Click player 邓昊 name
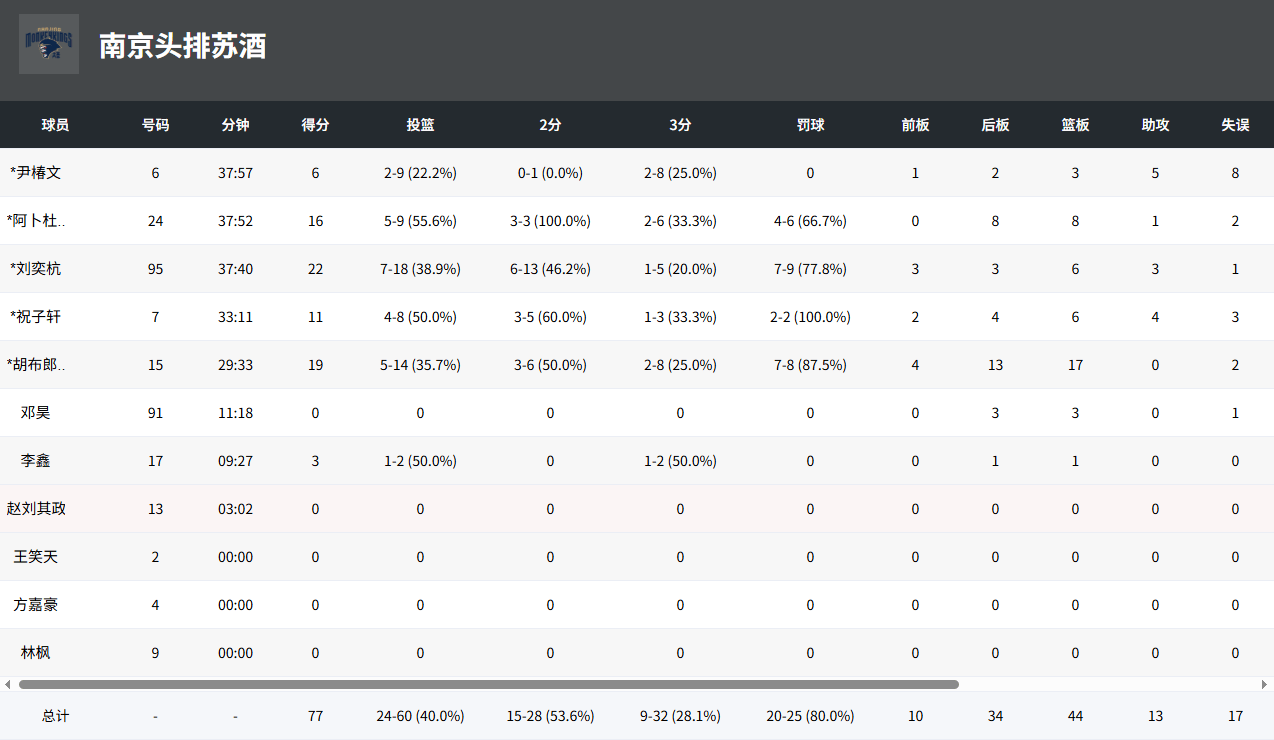Image resolution: width=1274 pixels, height=740 pixels. coord(36,413)
